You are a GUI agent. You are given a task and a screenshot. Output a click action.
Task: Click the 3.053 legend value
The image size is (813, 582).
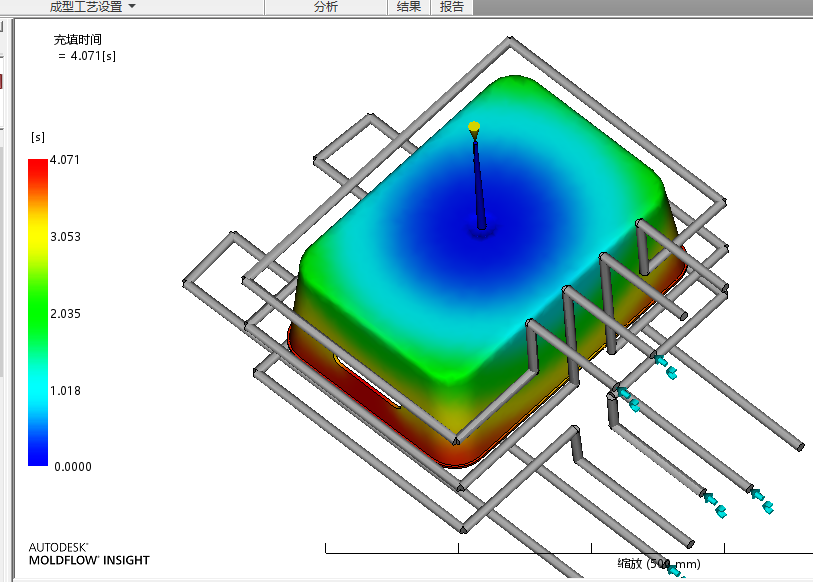click(x=65, y=237)
